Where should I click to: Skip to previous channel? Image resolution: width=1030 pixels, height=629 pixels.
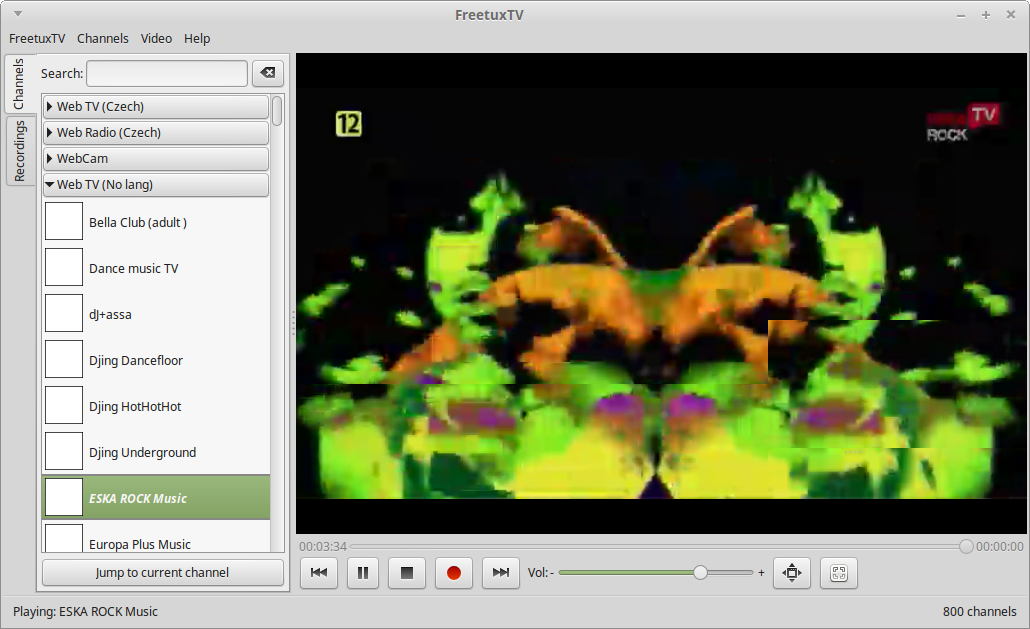click(319, 573)
